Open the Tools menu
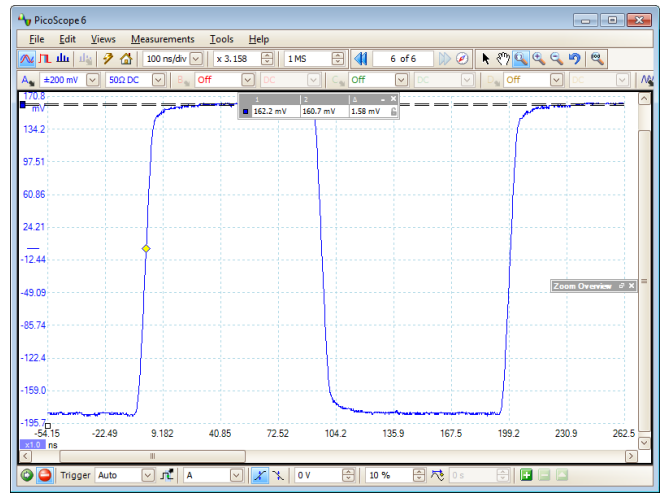The height and width of the screenshot is (500, 667). 221,39
